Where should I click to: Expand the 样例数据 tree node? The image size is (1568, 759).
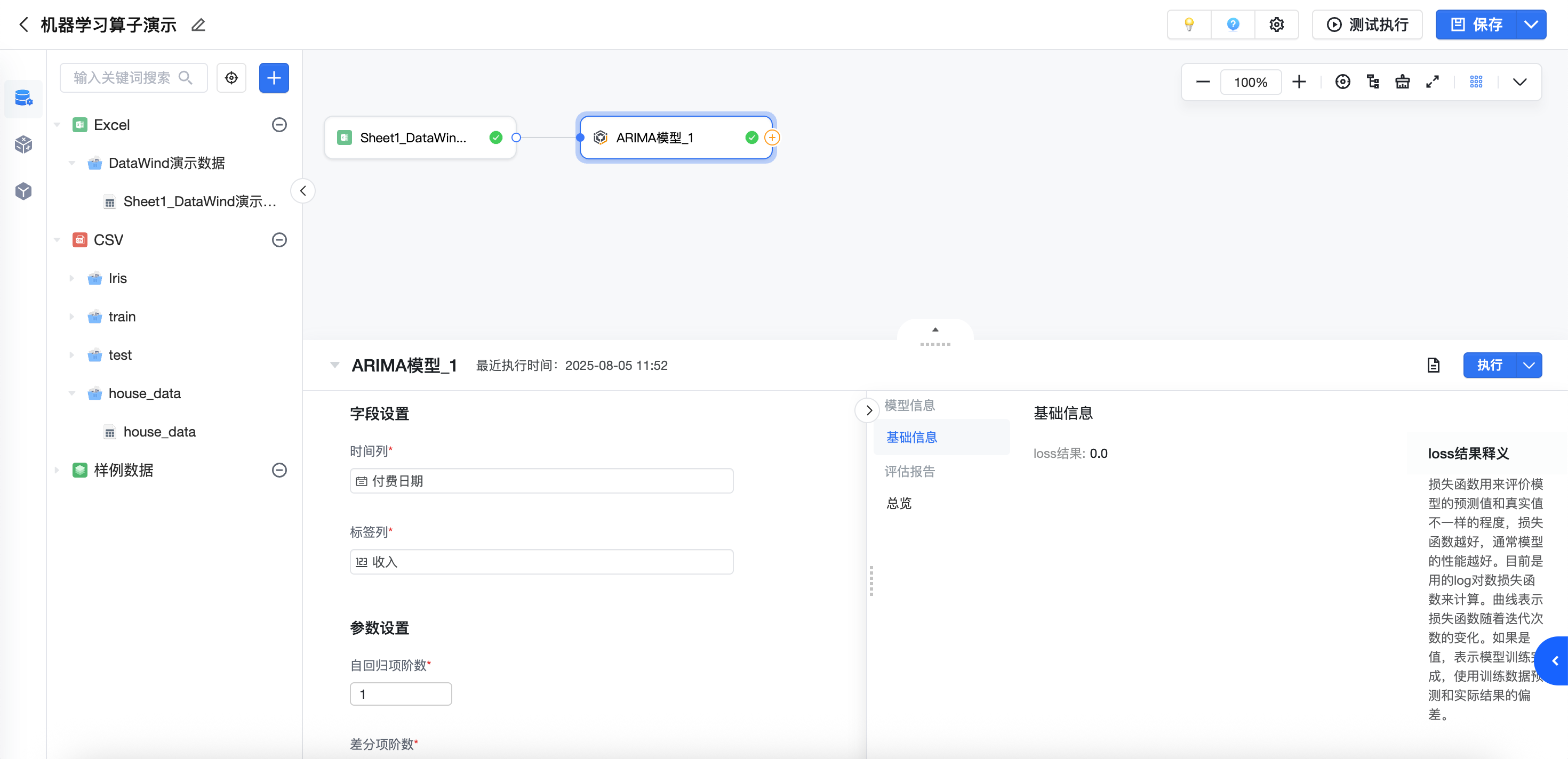(x=57, y=470)
